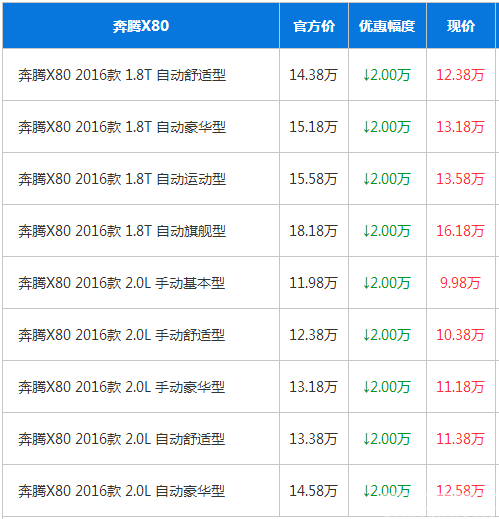The height and width of the screenshot is (519, 499).
Task: Click discount ↓2.00万 in 自动旗舰型 row
Action: (387, 231)
